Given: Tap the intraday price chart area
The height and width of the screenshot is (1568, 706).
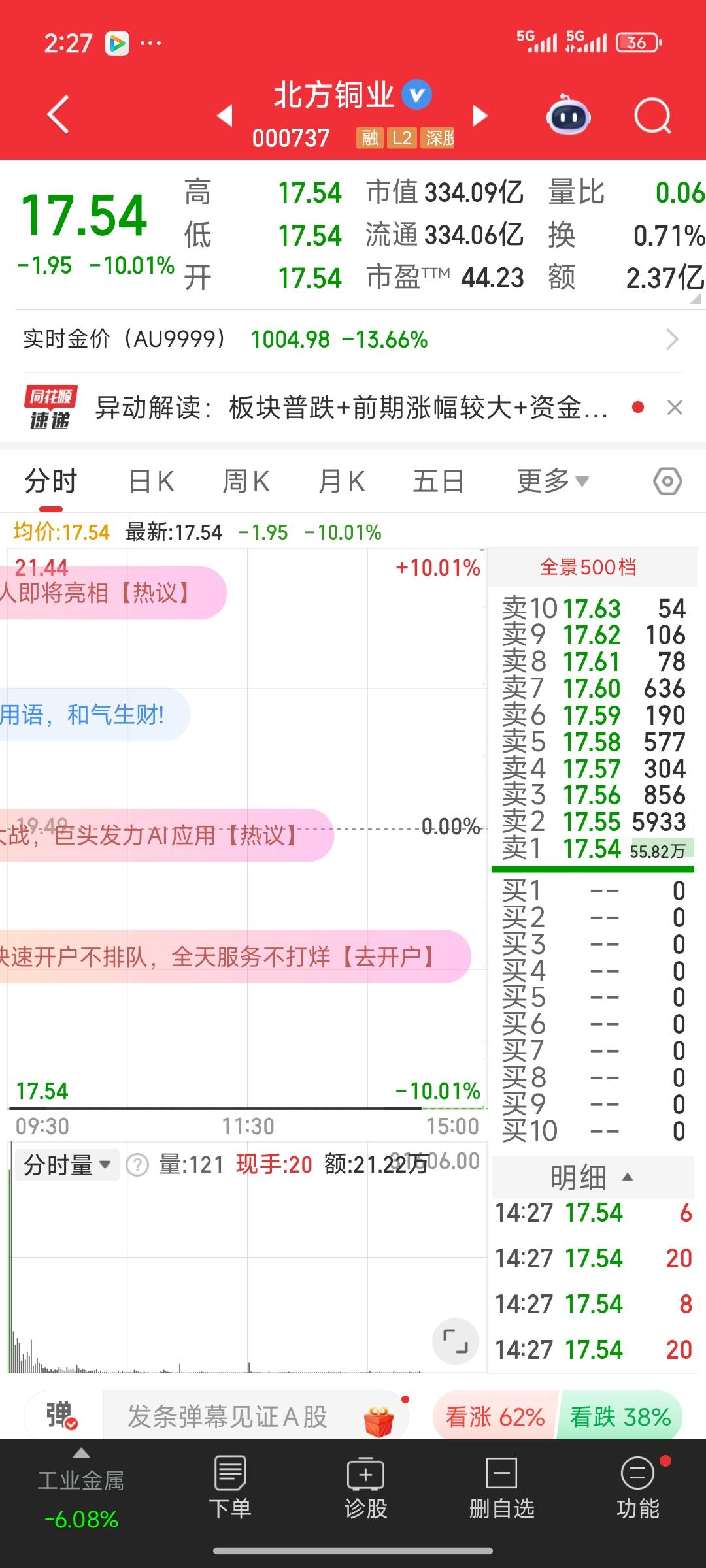Looking at the screenshot, I should (x=247, y=828).
